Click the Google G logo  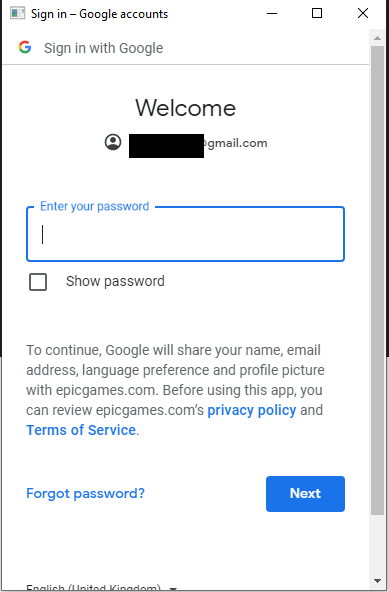pyautogui.click(x=25, y=47)
